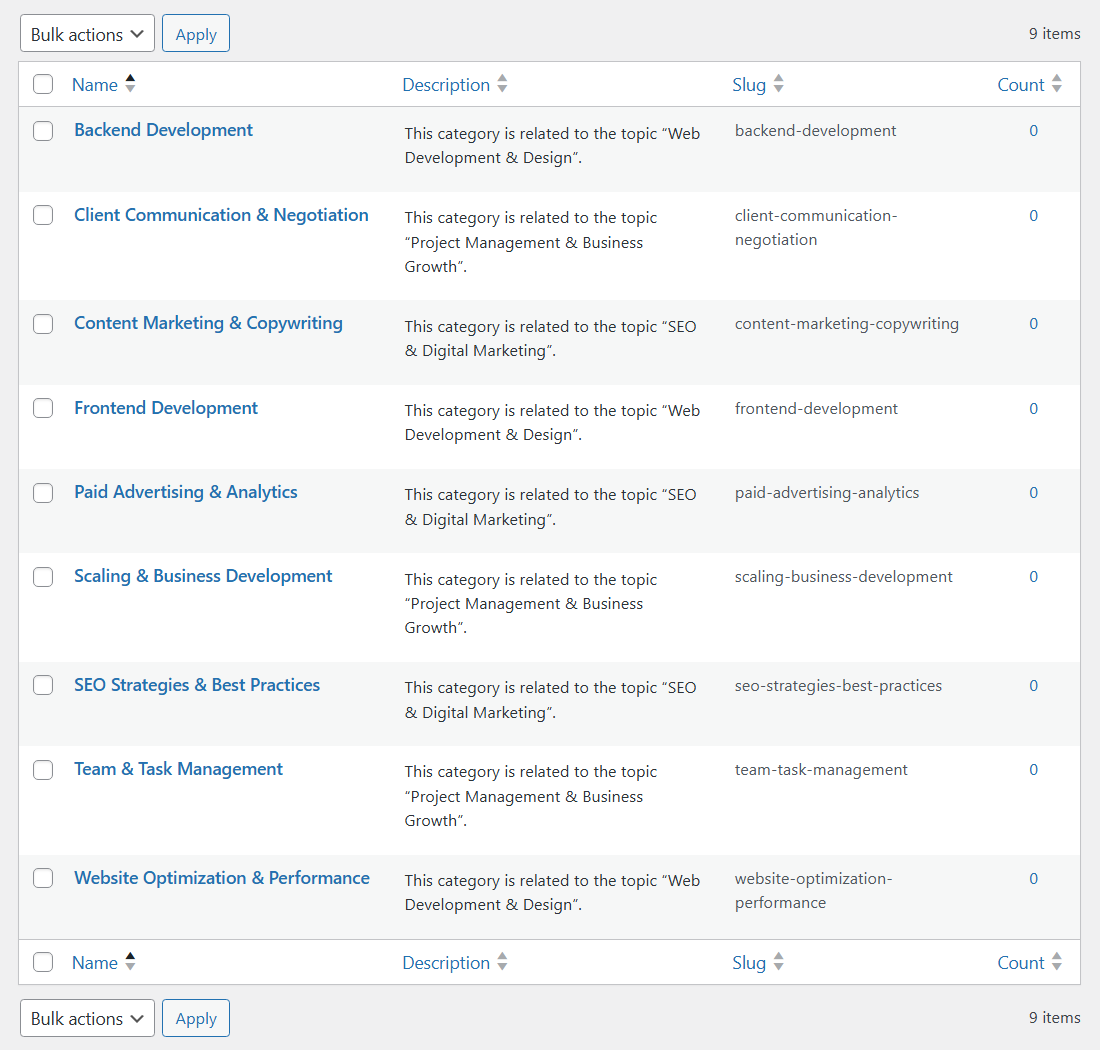Tick the Team & Task Management checkbox
The height and width of the screenshot is (1050, 1100).
click(x=43, y=769)
